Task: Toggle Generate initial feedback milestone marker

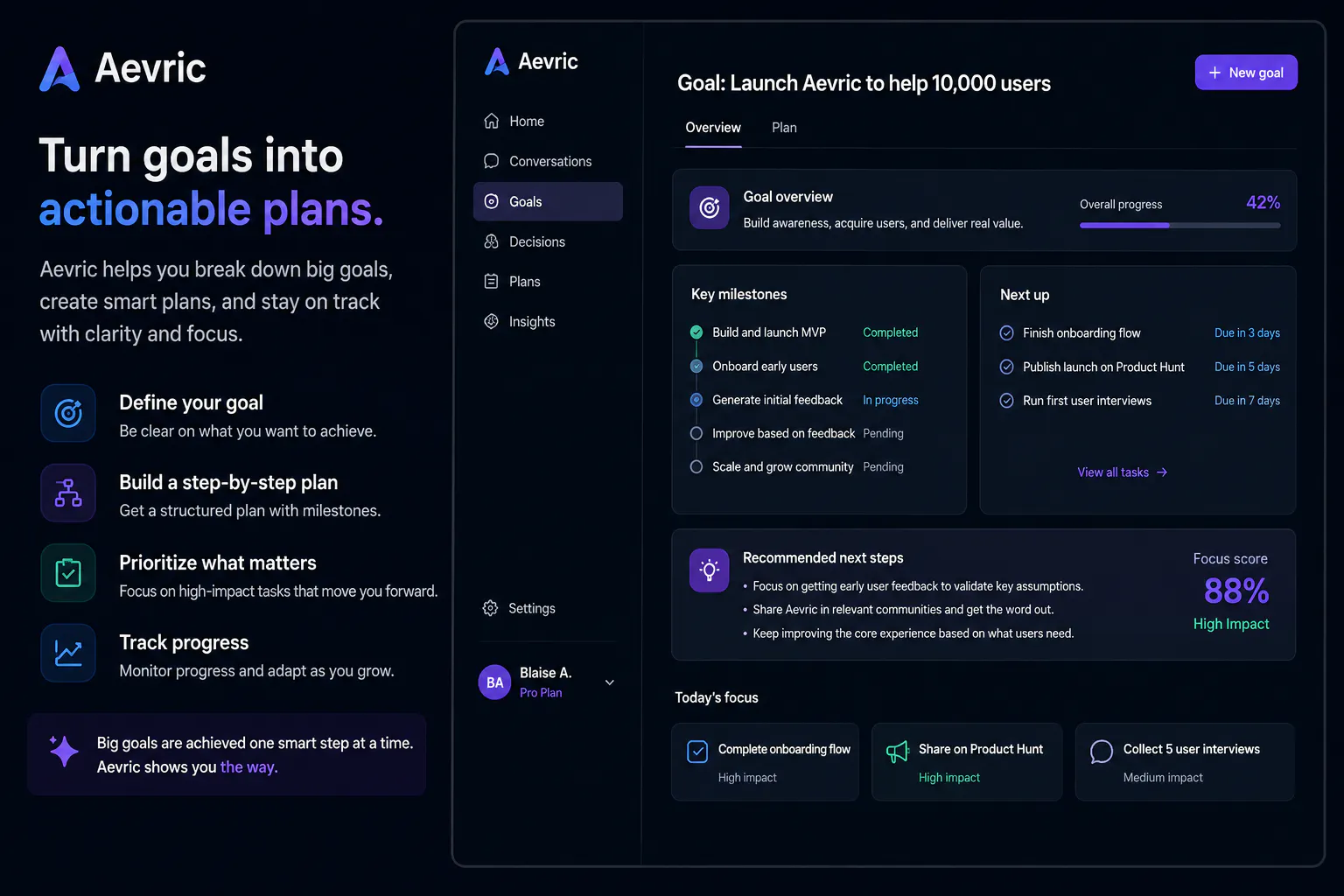Action: pyautogui.click(x=696, y=400)
